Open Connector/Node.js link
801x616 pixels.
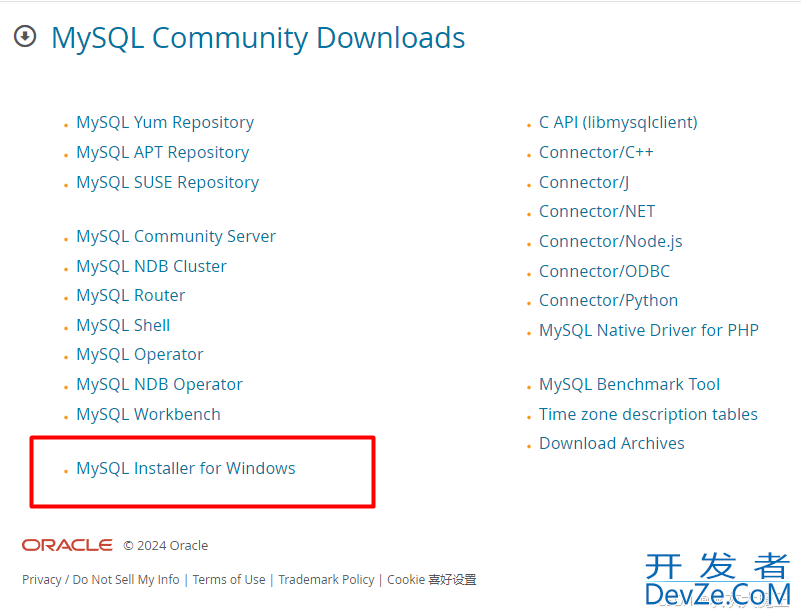point(610,242)
